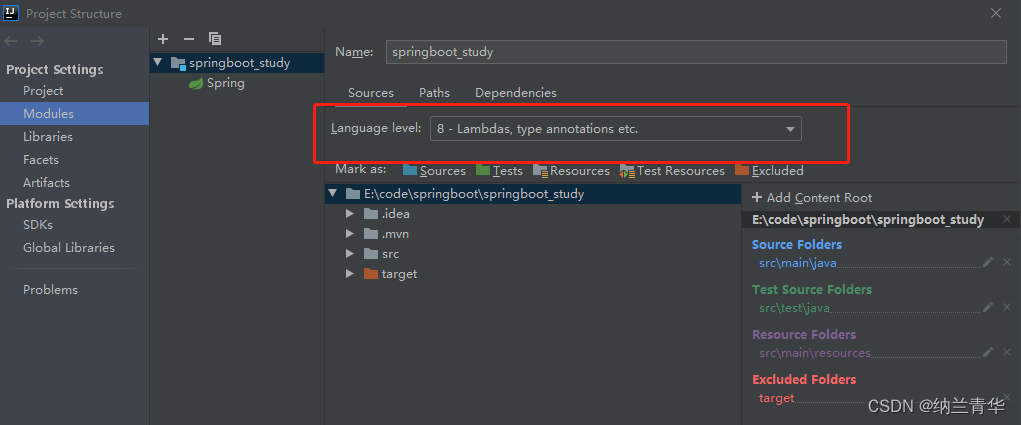This screenshot has height=425, width=1021.
Task: Select E:\code\springboot\springboot_study root in tree
Action: pyautogui.click(x=533, y=193)
